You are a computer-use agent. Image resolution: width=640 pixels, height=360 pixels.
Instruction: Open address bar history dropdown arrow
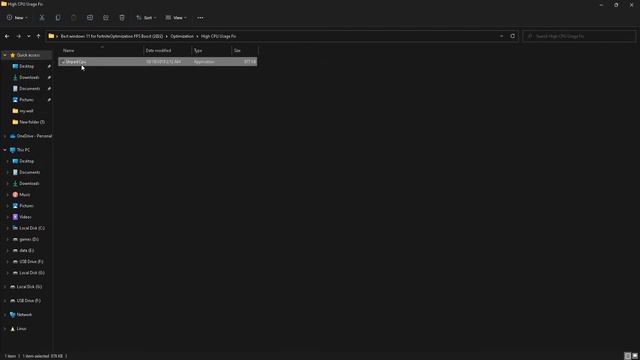click(502, 36)
